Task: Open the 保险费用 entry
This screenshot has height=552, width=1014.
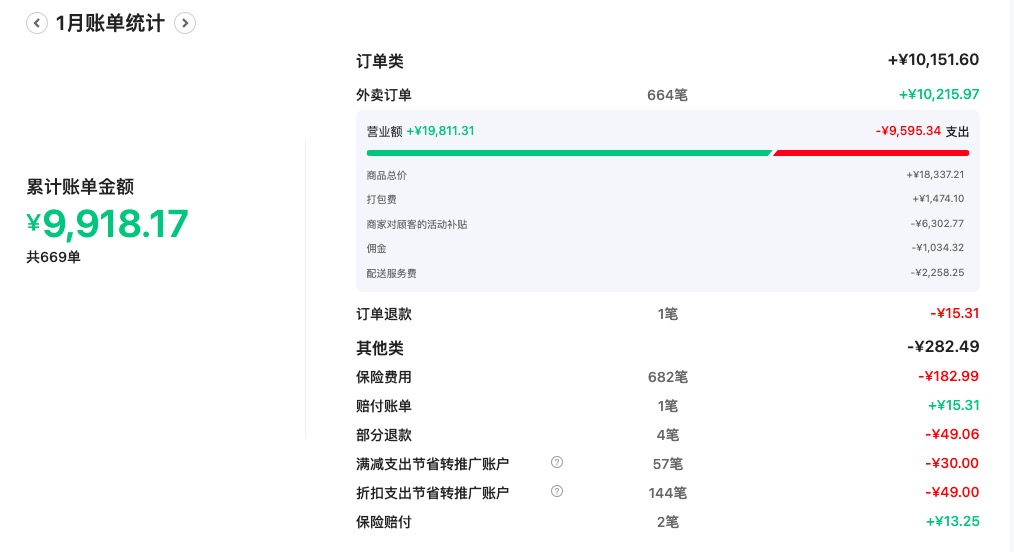Action: (x=667, y=377)
